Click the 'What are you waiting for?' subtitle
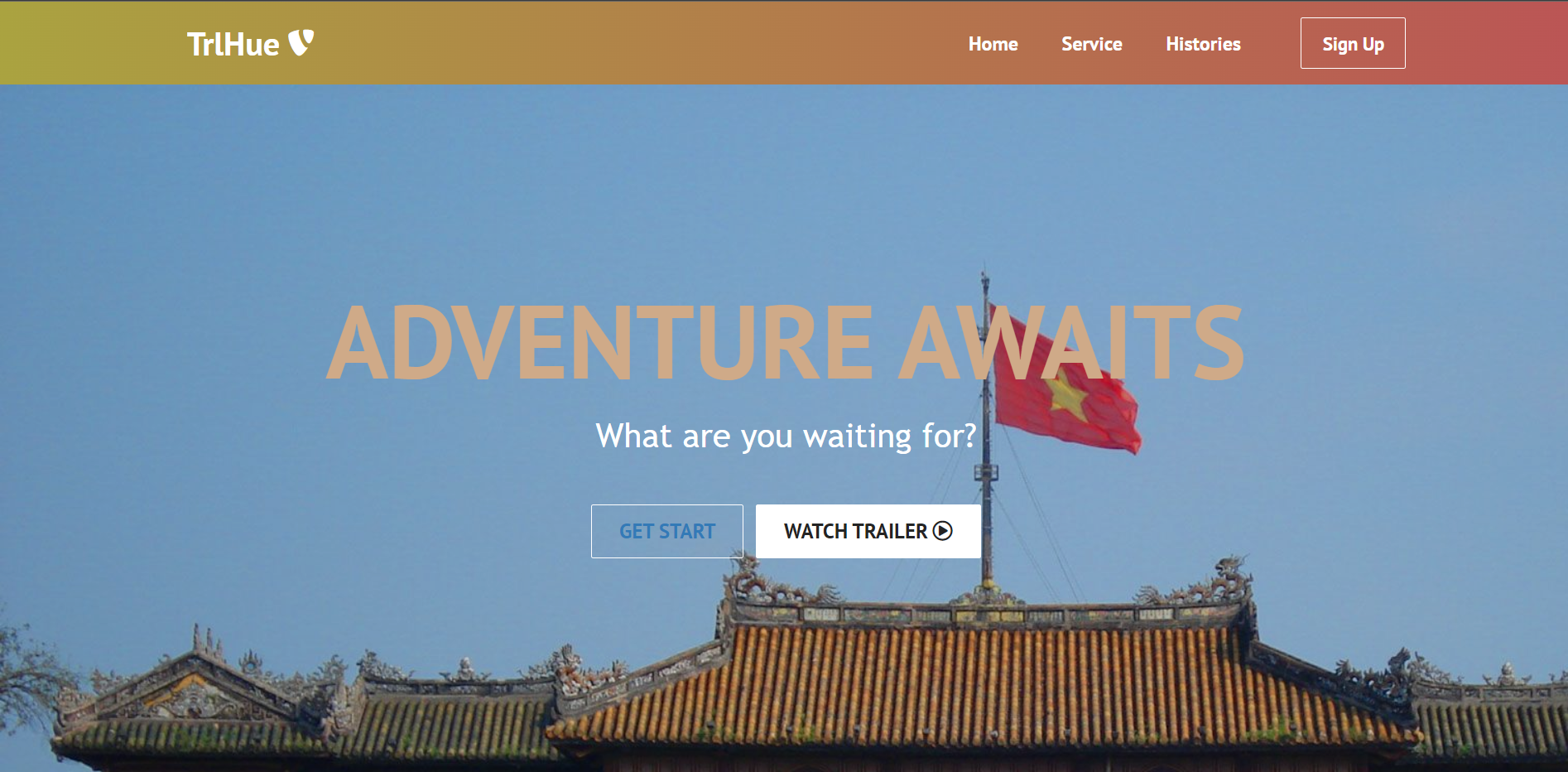This screenshot has height=772, width=1568. pos(786,436)
